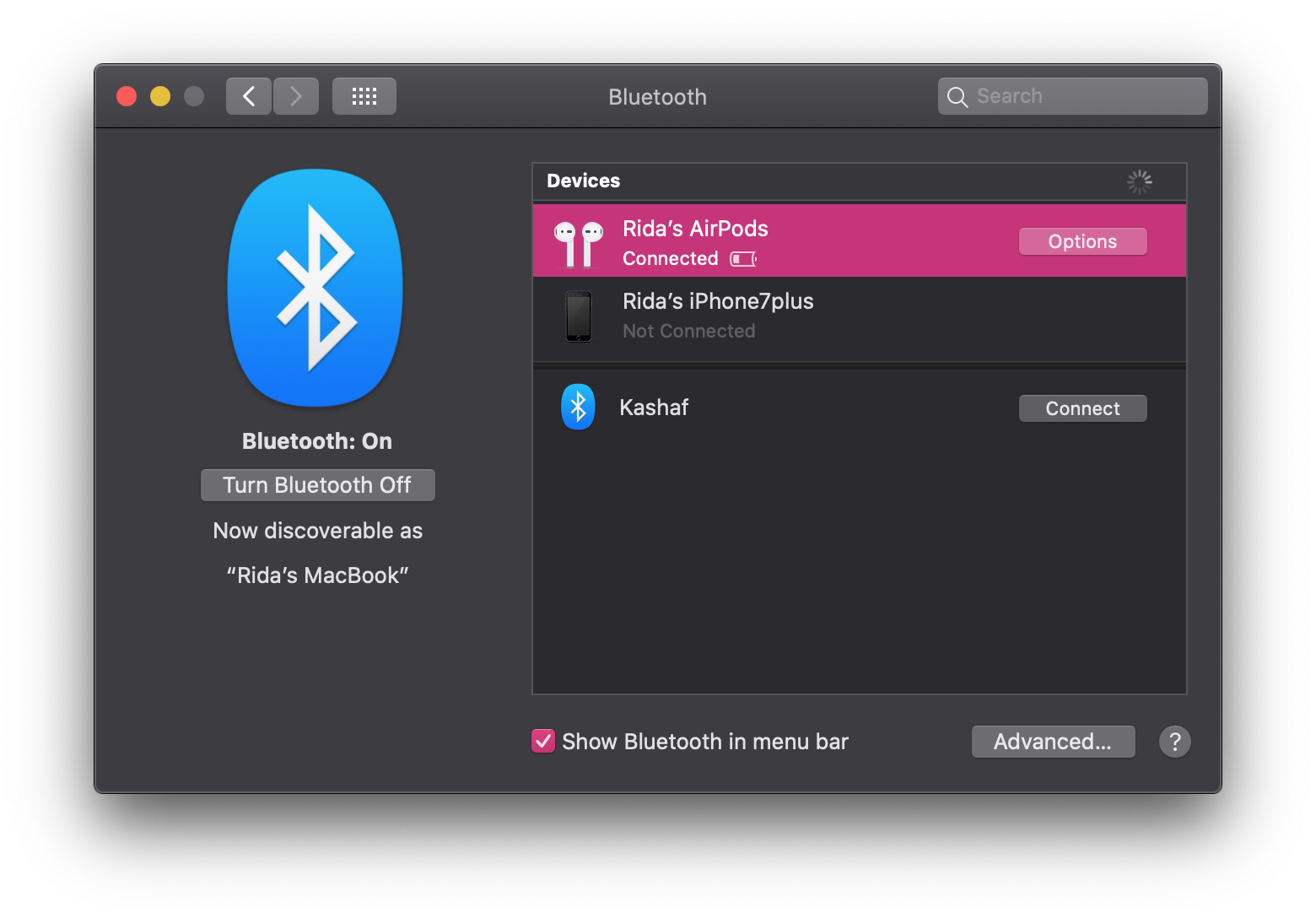
Task: Click the Kashaf Bluetooth device icon
Action: coord(578,408)
